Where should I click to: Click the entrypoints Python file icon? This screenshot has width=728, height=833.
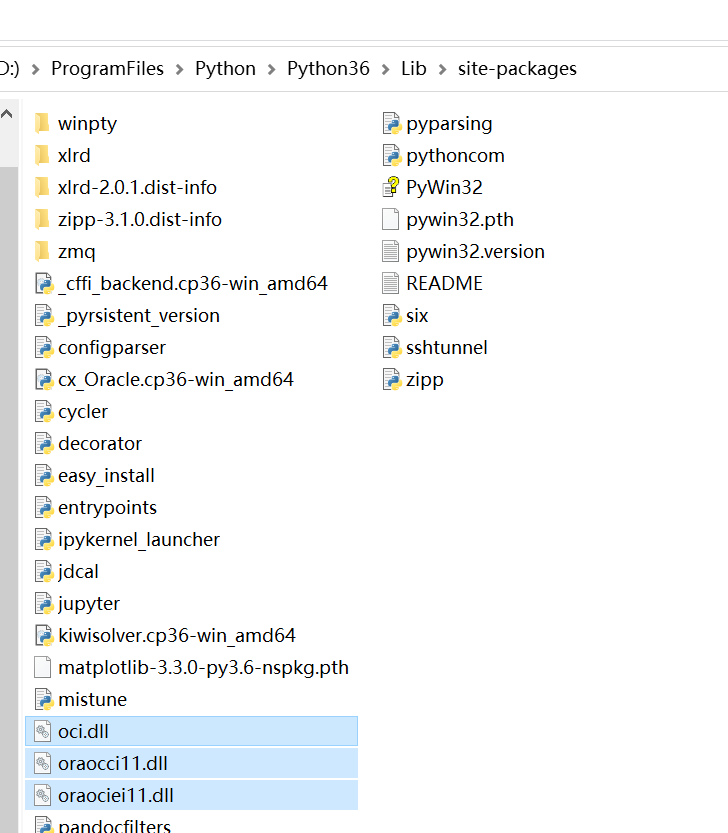click(44, 507)
